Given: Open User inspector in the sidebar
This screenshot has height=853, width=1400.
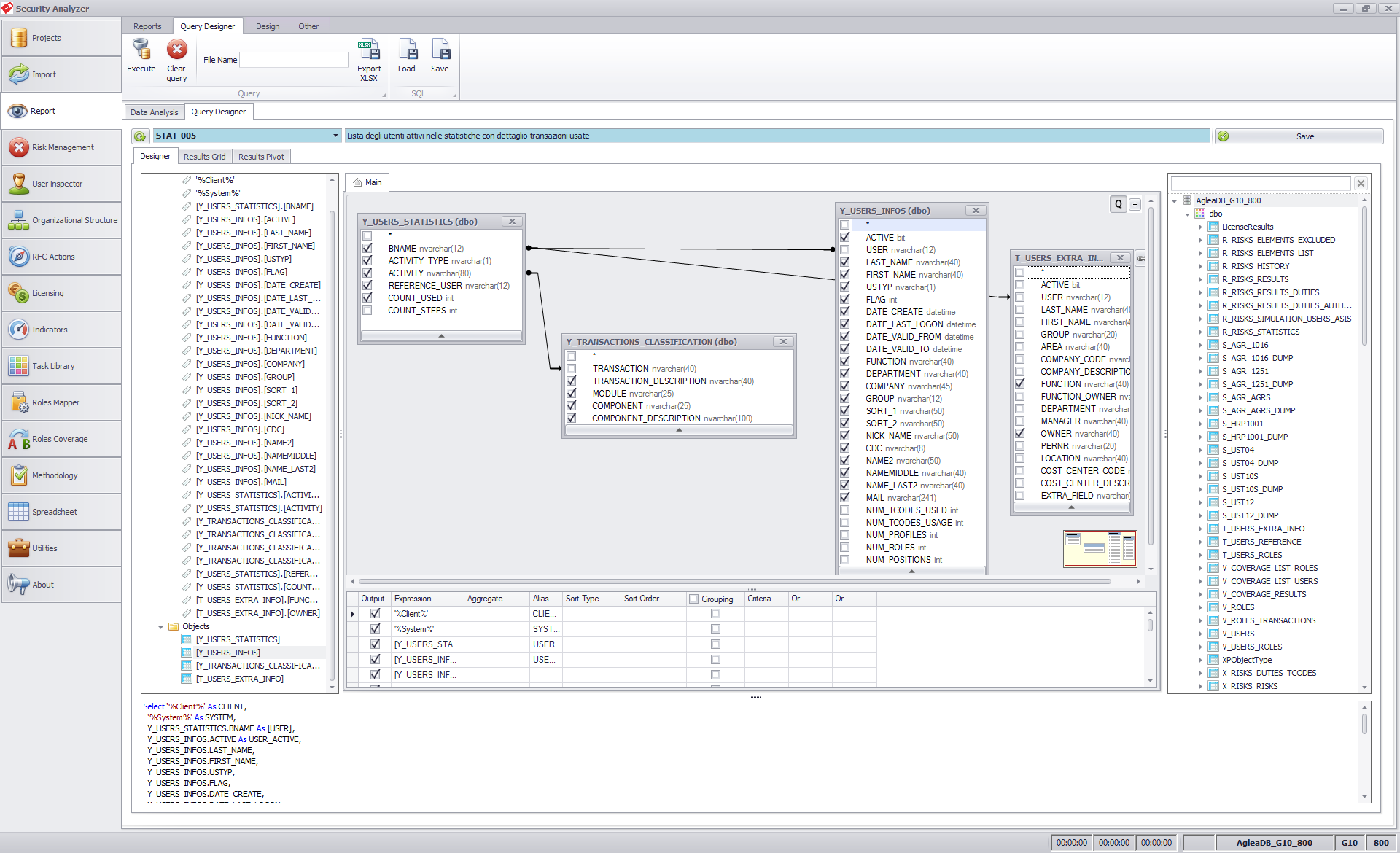Looking at the screenshot, I should [61, 184].
